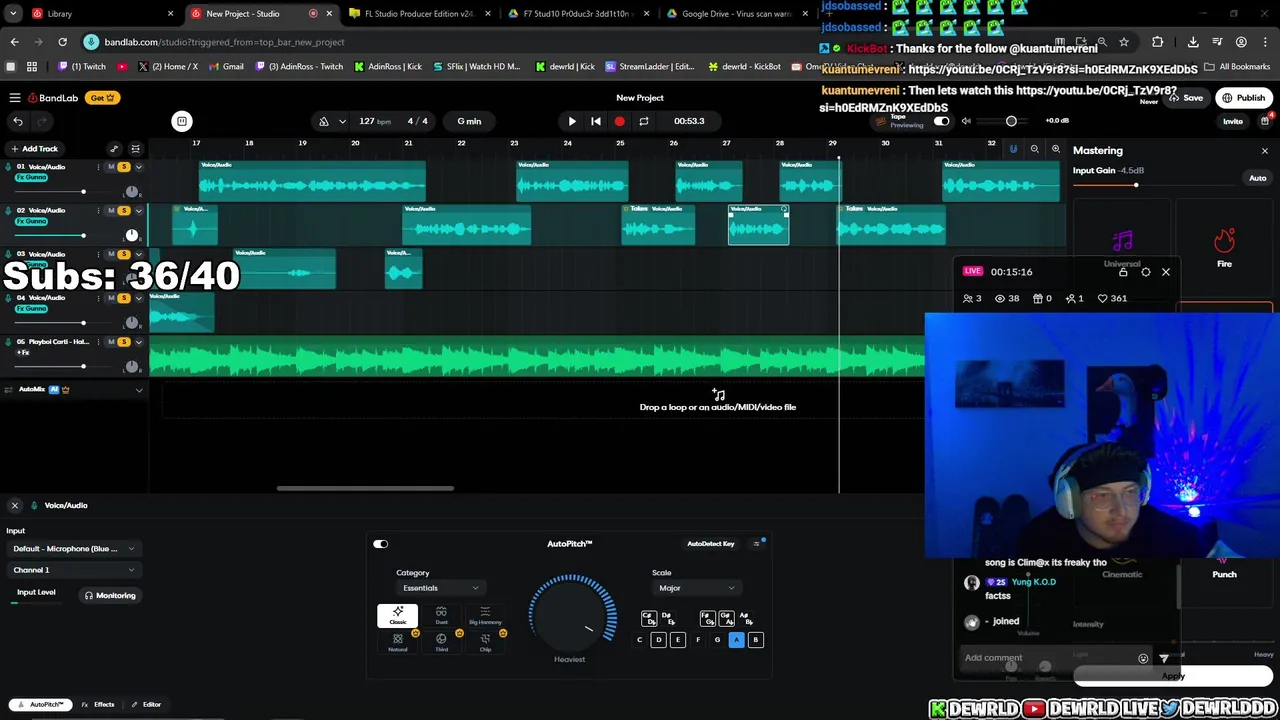Solo track 05 Playboi Carti
The width and height of the screenshot is (1280, 720).
[x=124, y=342]
